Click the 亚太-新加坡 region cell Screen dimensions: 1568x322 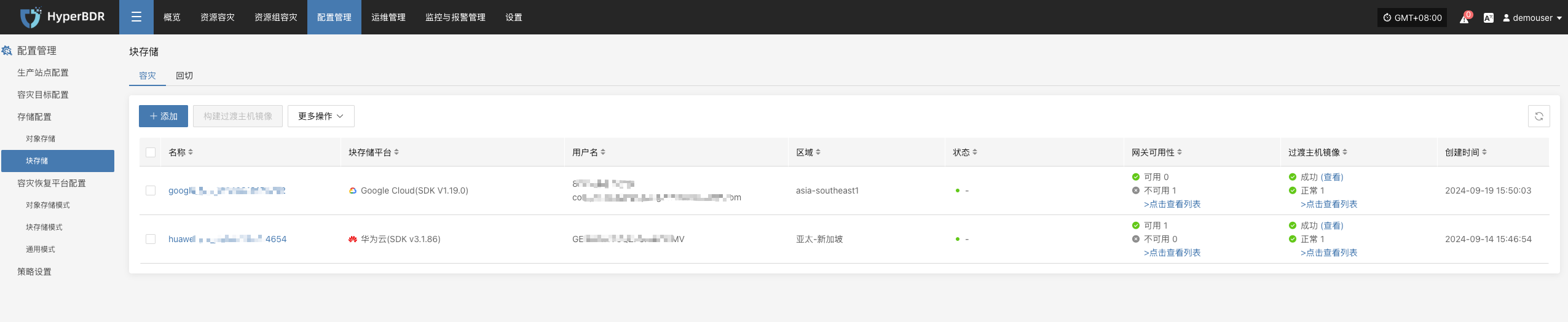click(x=819, y=239)
